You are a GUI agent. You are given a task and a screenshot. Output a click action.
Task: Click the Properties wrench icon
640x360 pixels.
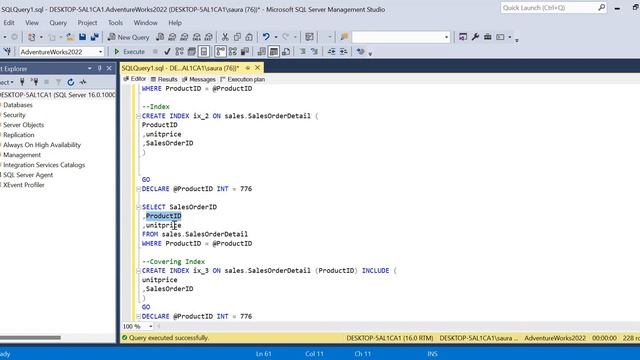pyautogui.click(x=475, y=37)
